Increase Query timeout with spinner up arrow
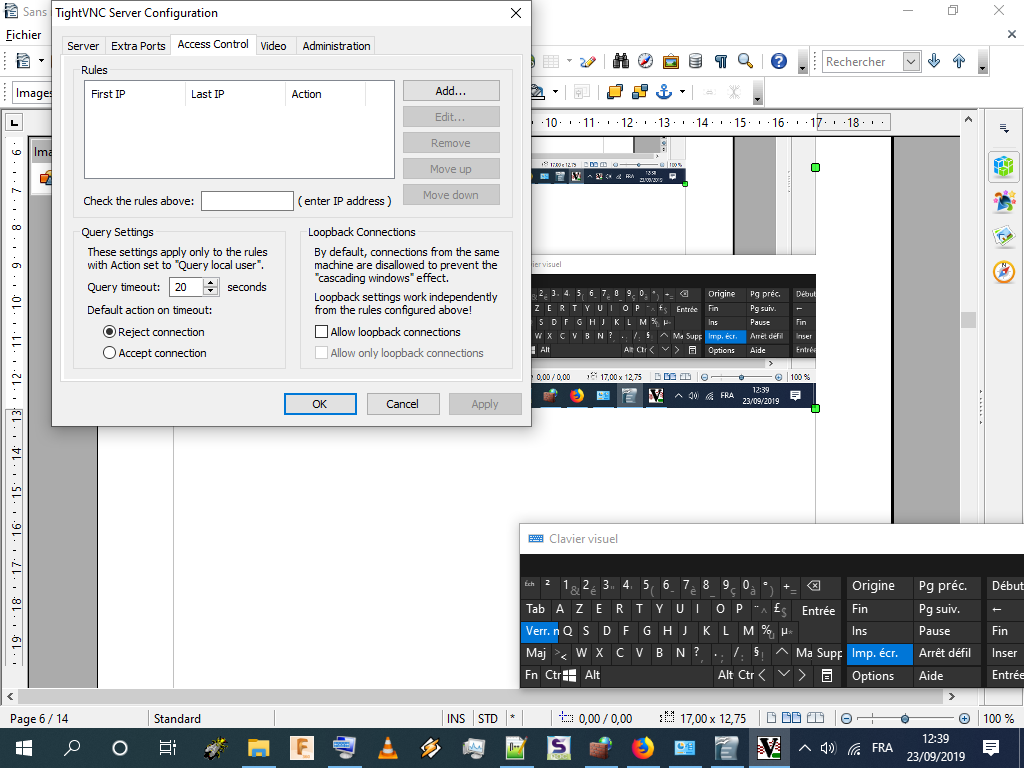 (x=210, y=283)
